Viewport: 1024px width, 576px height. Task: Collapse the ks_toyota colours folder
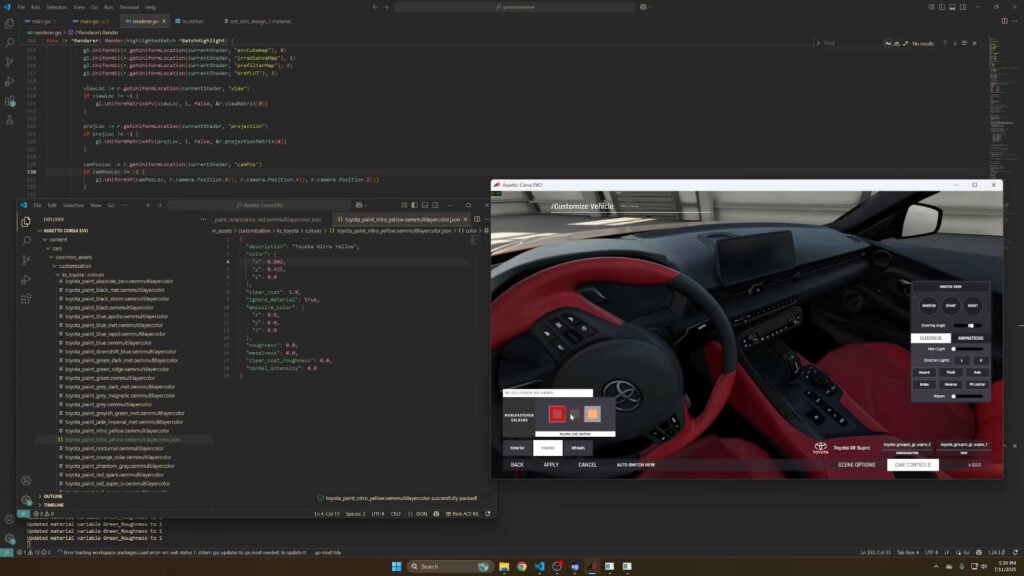[58, 275]
